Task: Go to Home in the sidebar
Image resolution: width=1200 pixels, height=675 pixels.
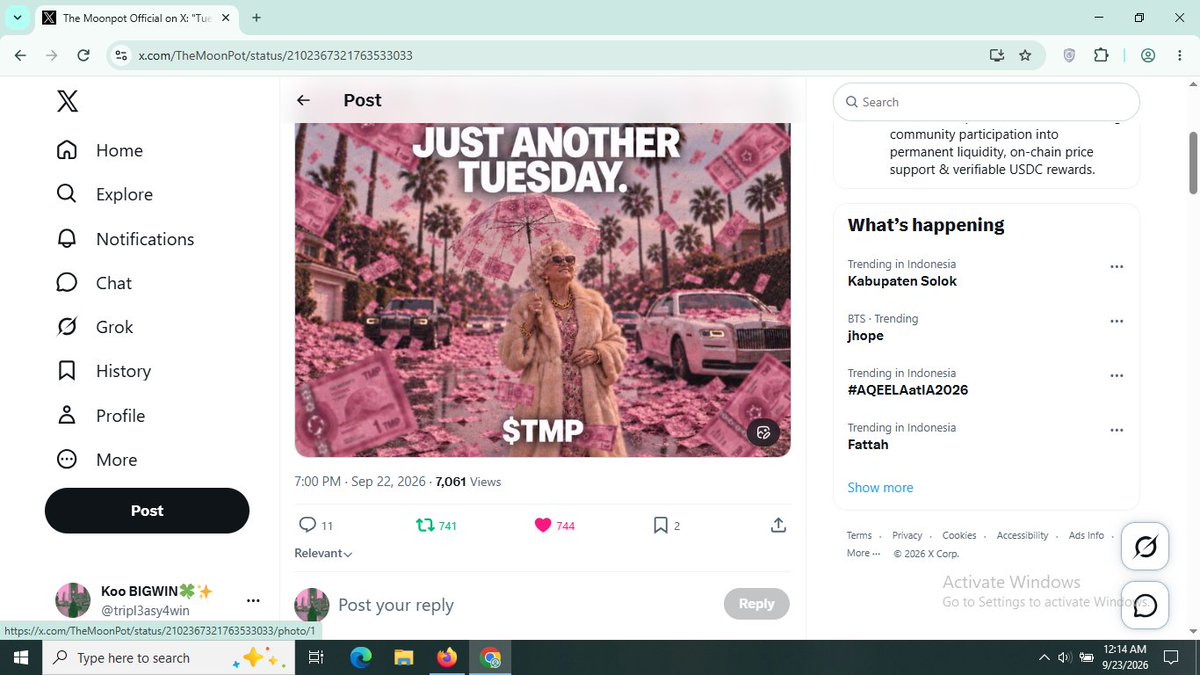Action: click(100, 150)
